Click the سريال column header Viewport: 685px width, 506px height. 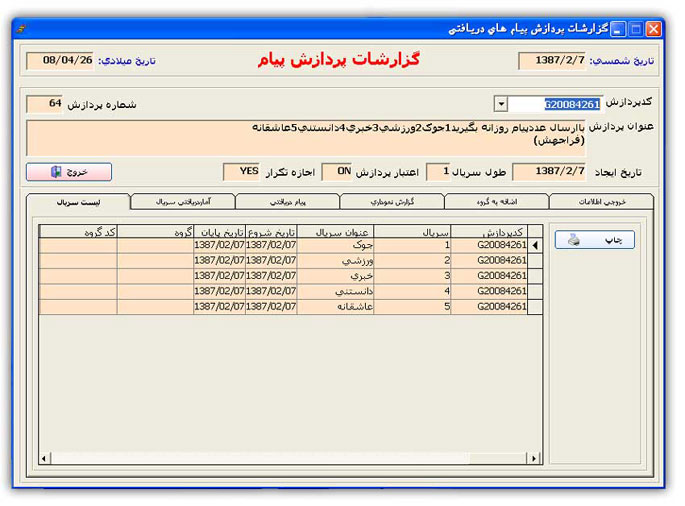coord(412,232)
